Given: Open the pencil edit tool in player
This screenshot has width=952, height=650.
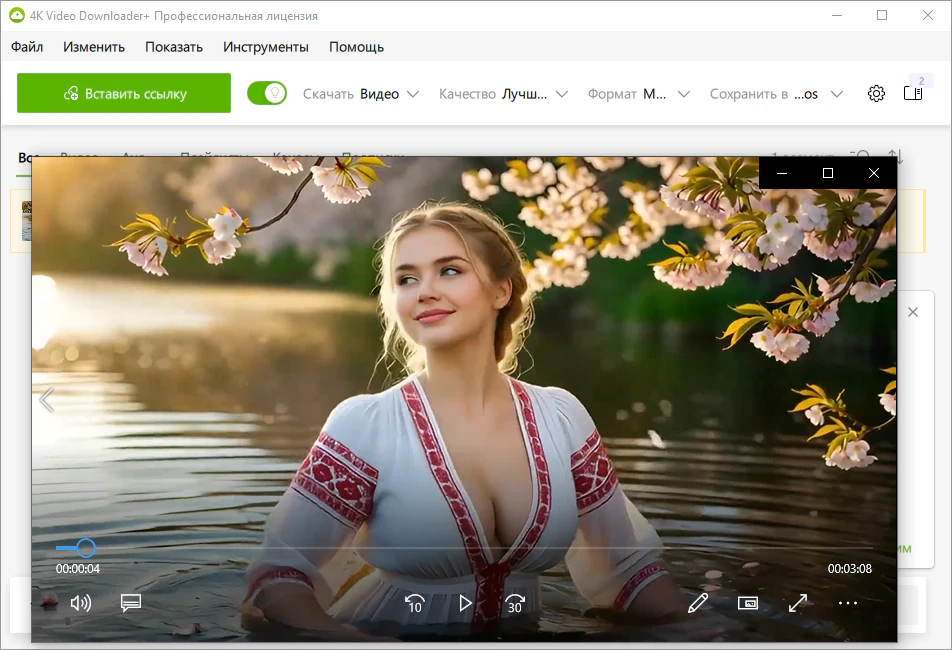Looking at the screenshot, I should coord(698,603).
